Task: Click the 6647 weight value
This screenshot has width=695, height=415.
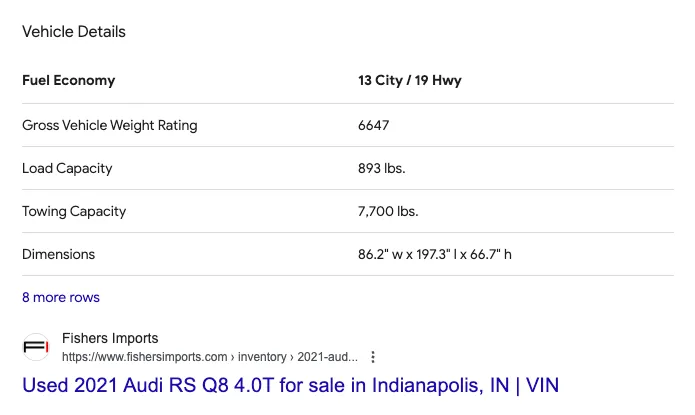Action: (x=374, y=125)
